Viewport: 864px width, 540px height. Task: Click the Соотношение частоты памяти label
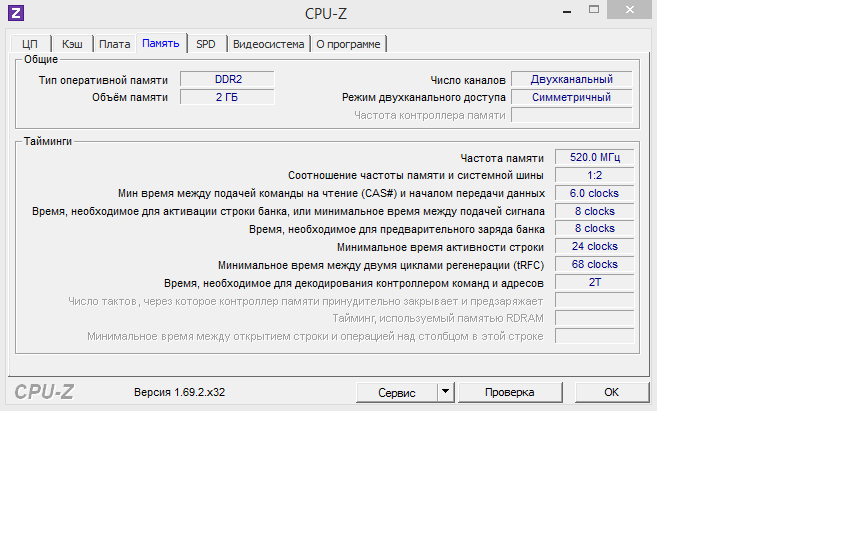point(416,176)
